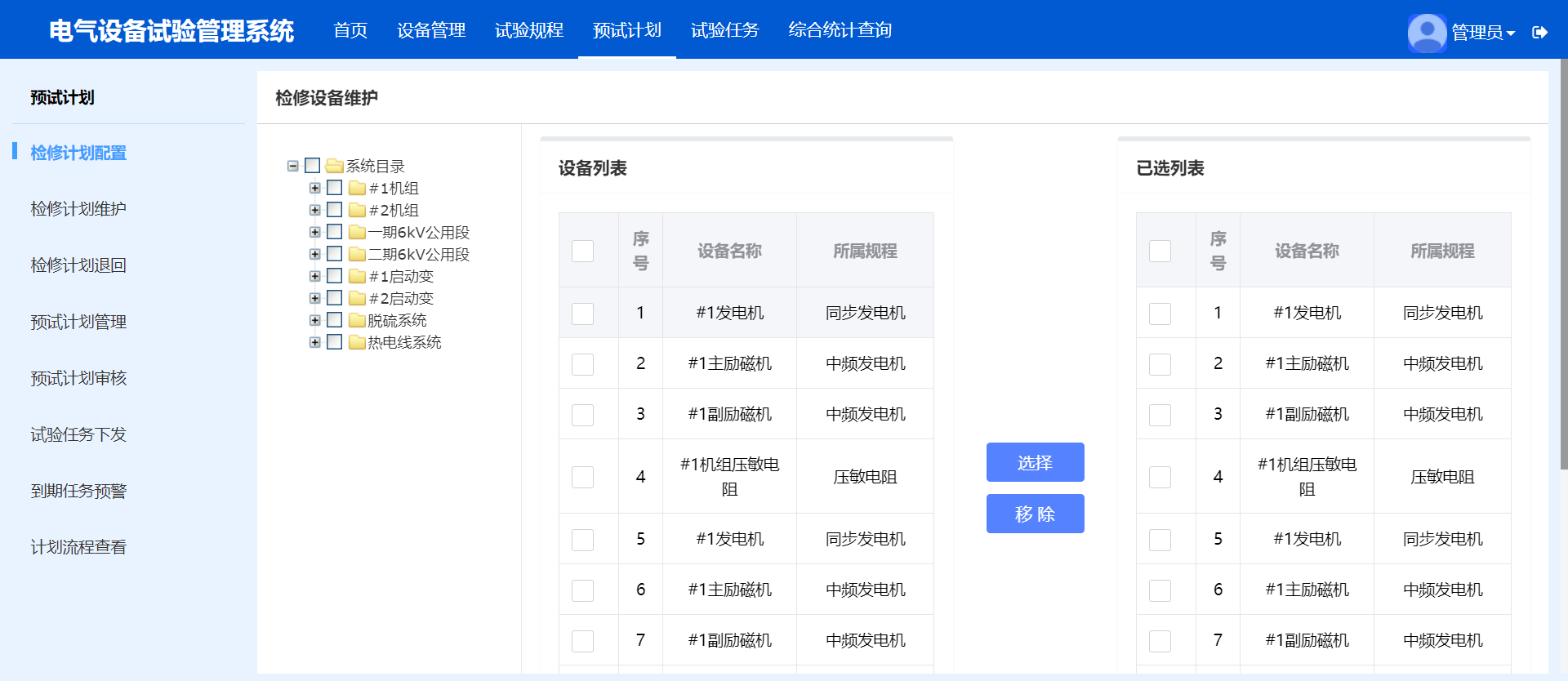
Task: Click the 选择 button
Action: pyautogui.click(x=1035, y=462)
